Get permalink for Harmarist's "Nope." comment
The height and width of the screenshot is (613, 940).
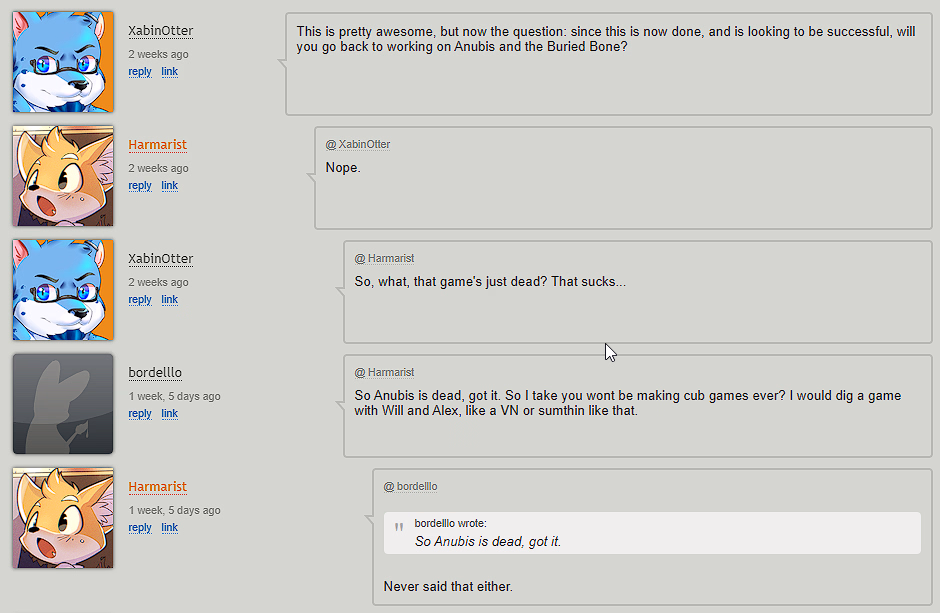click(170, 186)
